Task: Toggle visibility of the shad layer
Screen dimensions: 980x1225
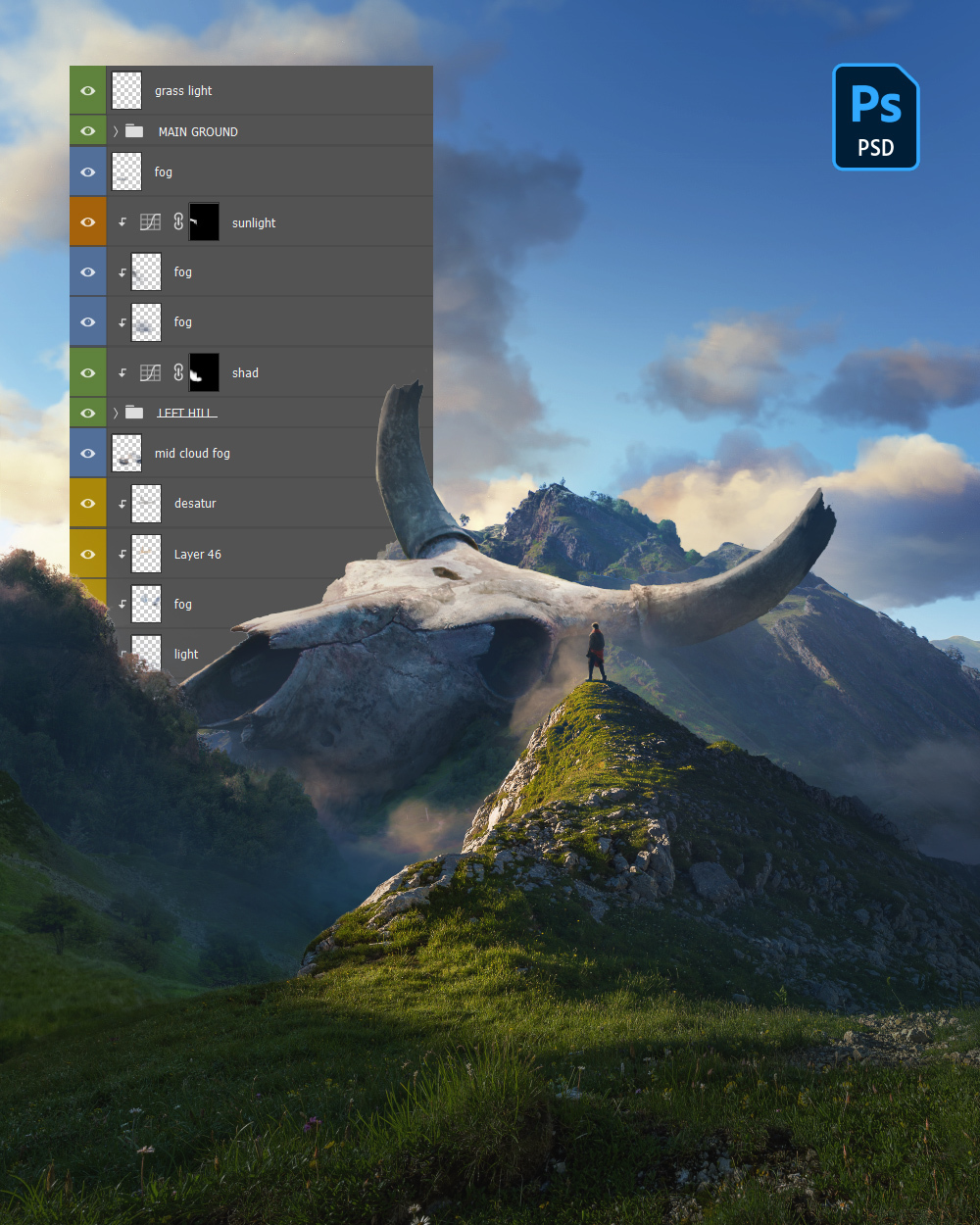Action: point(87,372)
